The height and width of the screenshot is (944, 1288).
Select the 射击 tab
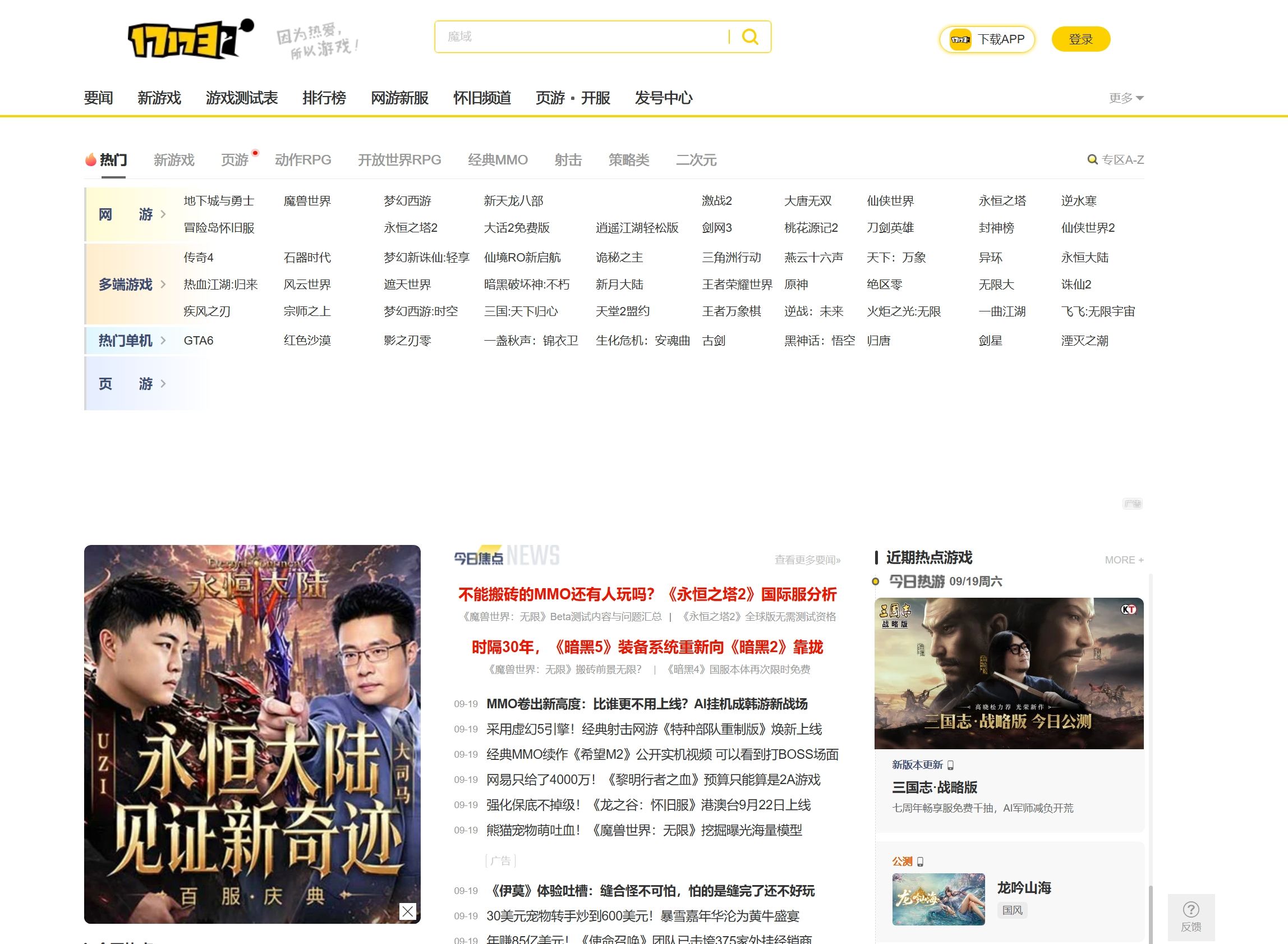click(x=568, y=160)
